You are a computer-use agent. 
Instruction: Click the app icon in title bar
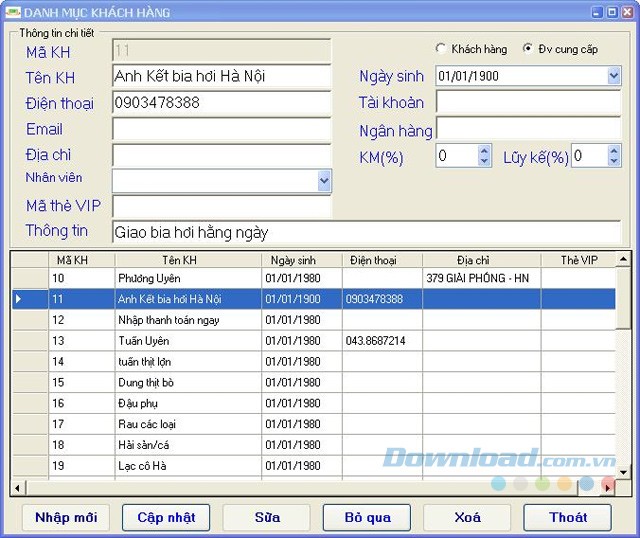[x=12, y=12]
